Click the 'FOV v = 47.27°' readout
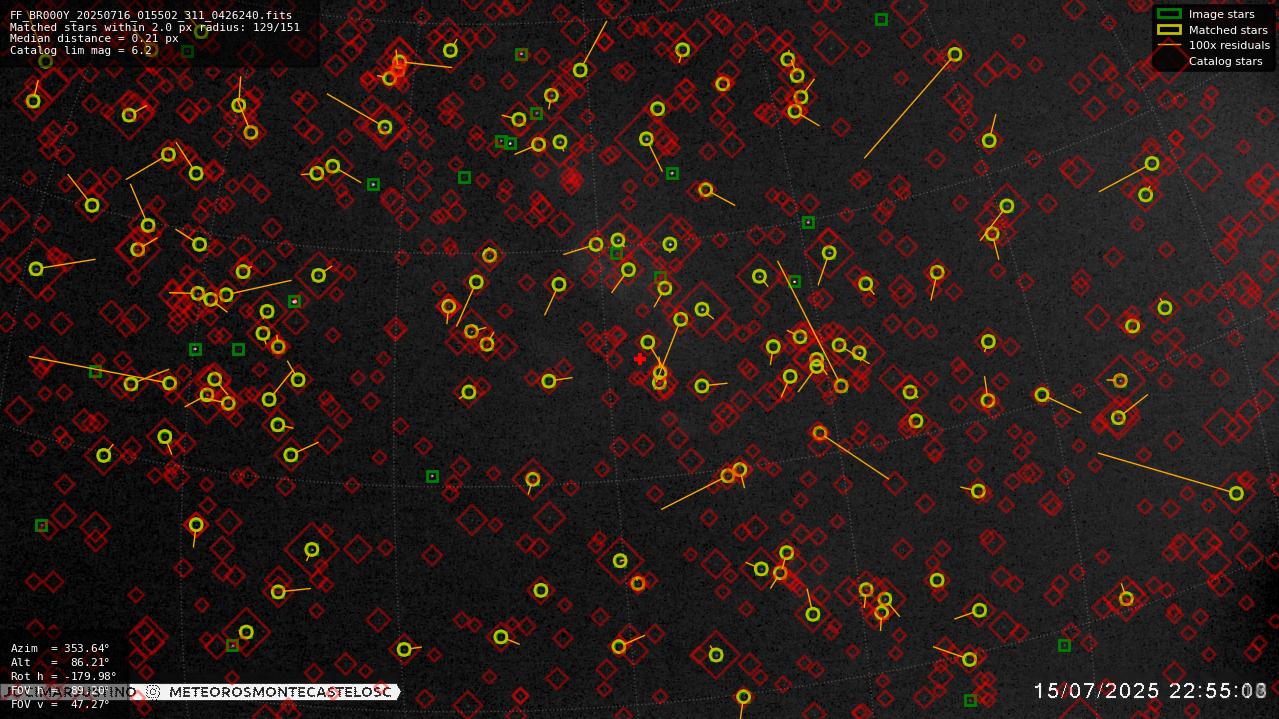Viewport: 1279px width, 719px height. [60, 704]
